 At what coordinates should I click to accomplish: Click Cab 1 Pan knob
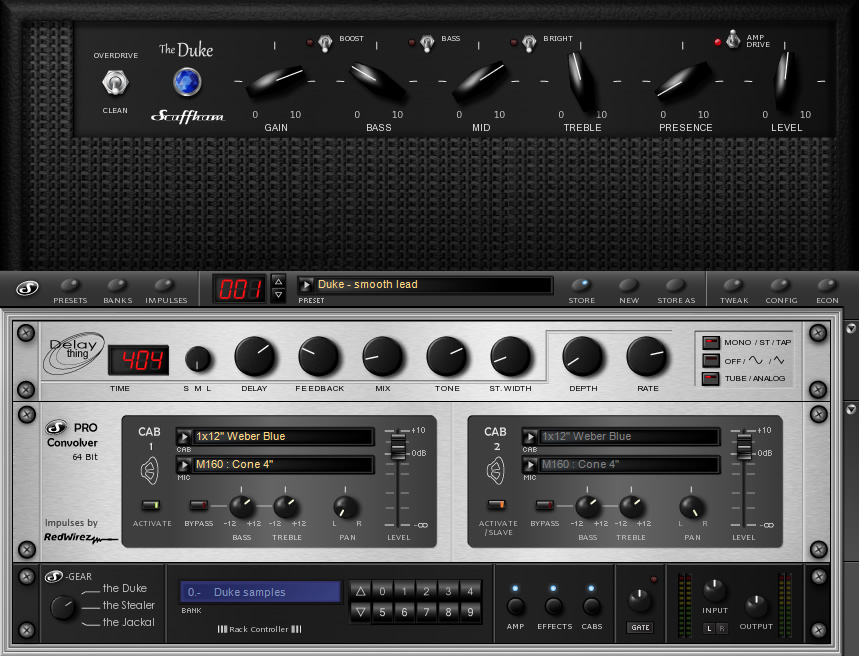[x=346, y=506]
